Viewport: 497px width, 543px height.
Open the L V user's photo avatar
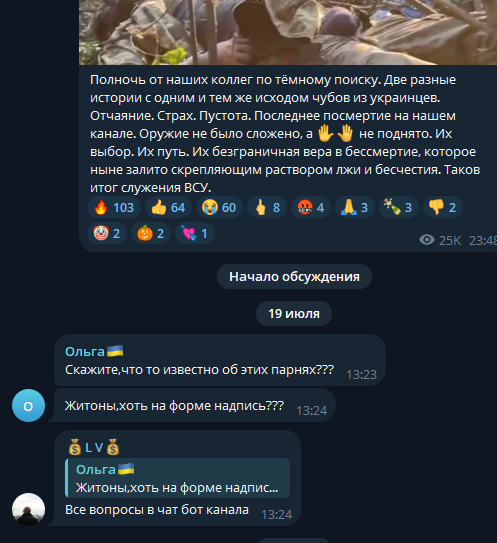28,509
